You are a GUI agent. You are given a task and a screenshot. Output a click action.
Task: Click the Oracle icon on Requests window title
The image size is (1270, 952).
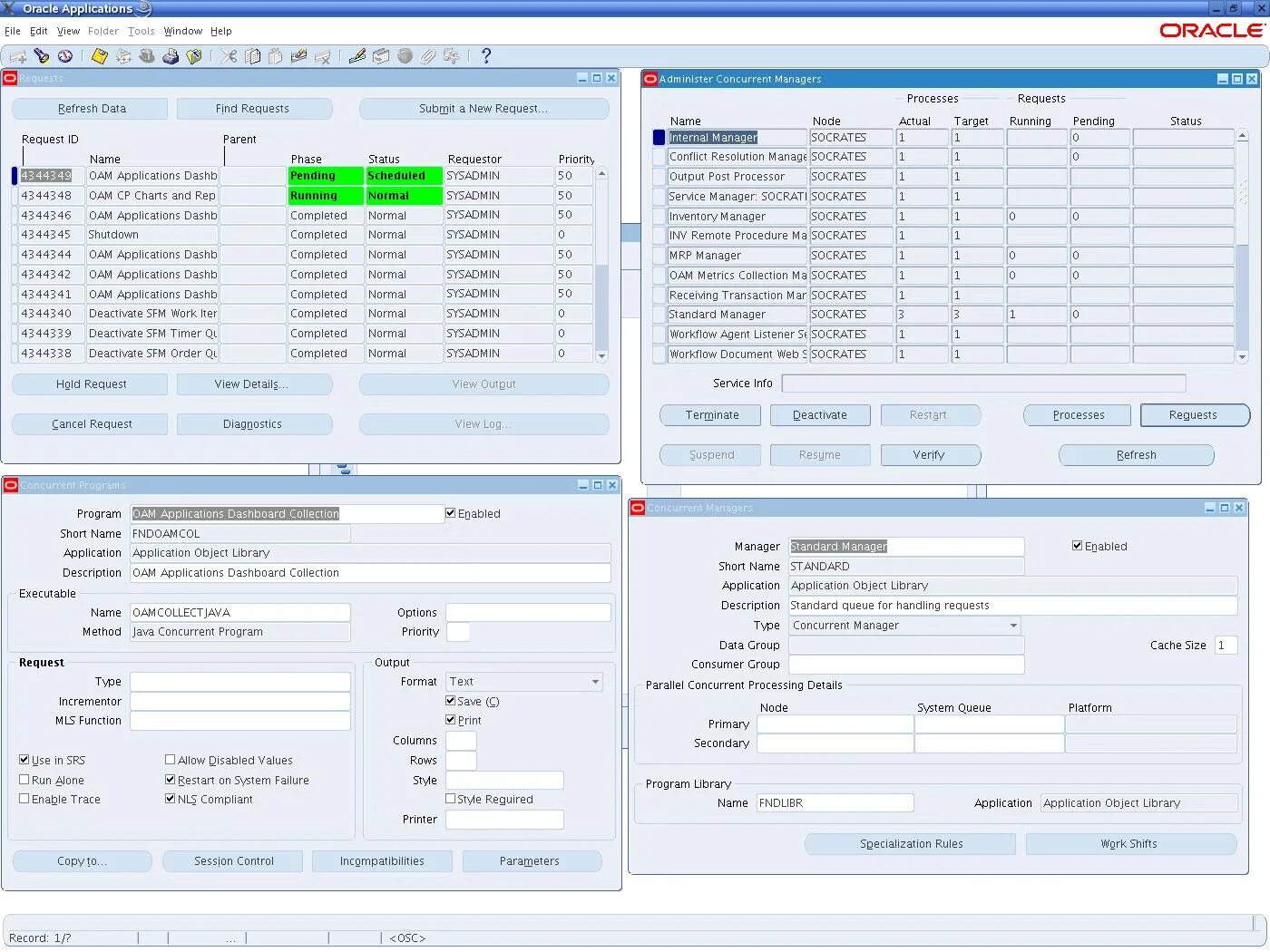click(x=11, y=78)
